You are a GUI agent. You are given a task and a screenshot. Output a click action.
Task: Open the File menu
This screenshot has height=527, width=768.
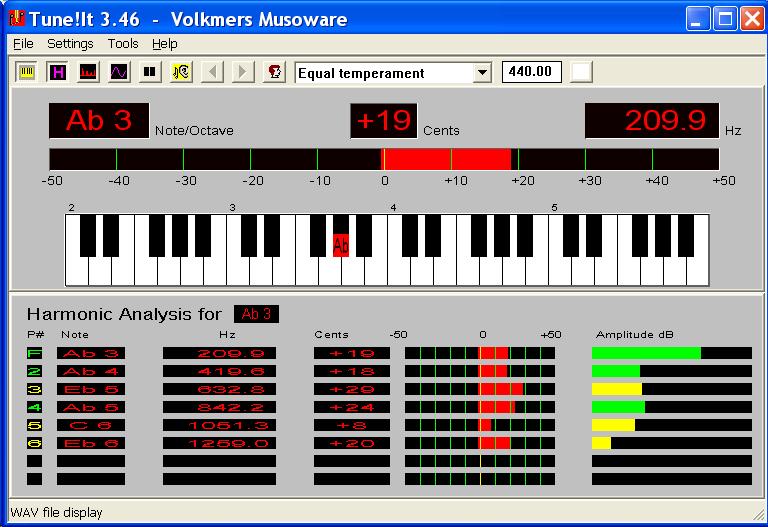click(23, 44)
